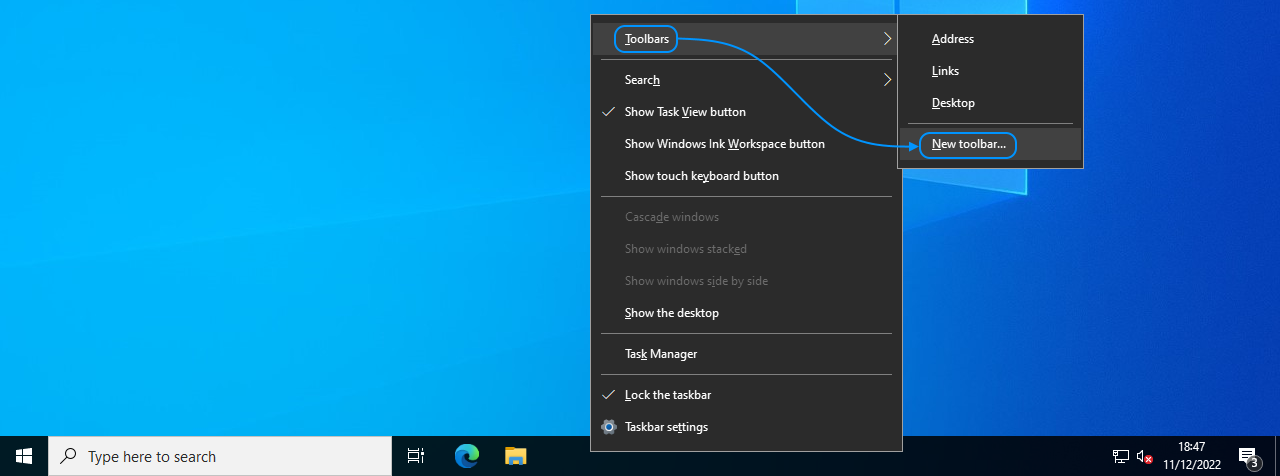
Task: Toggle Lock the taskbar option
Action: [x=746, y=395]
